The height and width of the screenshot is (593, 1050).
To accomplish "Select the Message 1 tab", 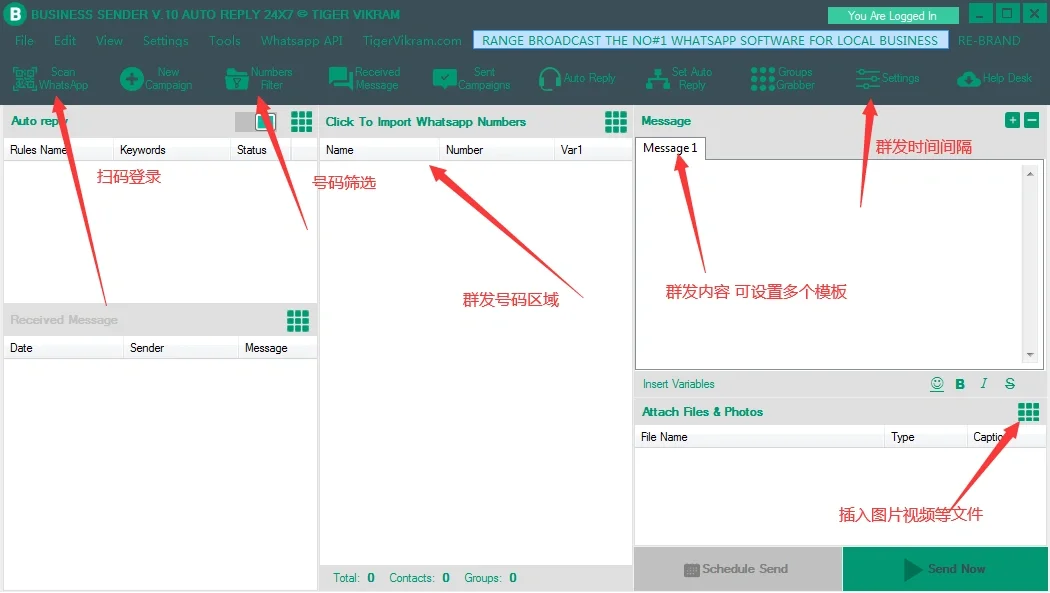I will (670, 148).
